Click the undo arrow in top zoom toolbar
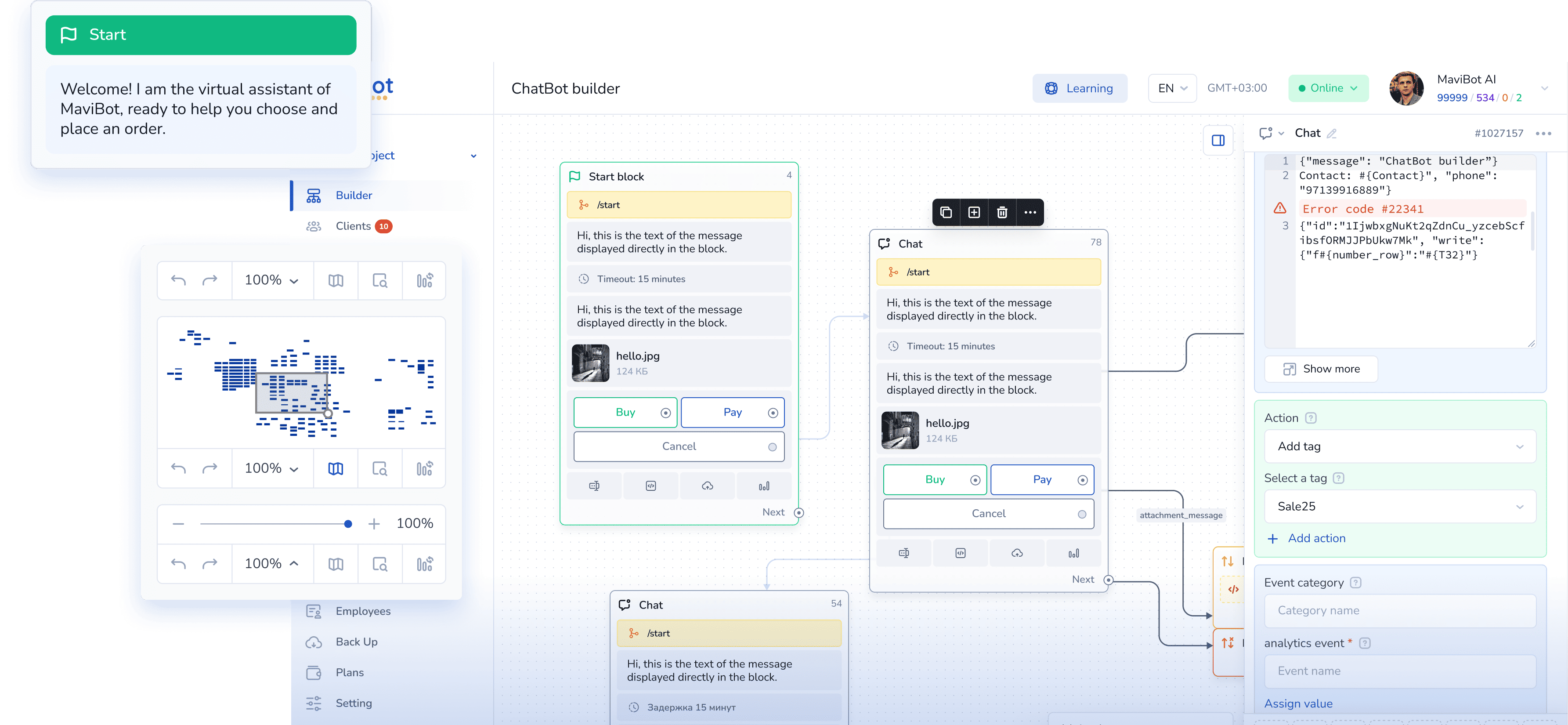1568x725 pixels. click(x=178, y=281)
